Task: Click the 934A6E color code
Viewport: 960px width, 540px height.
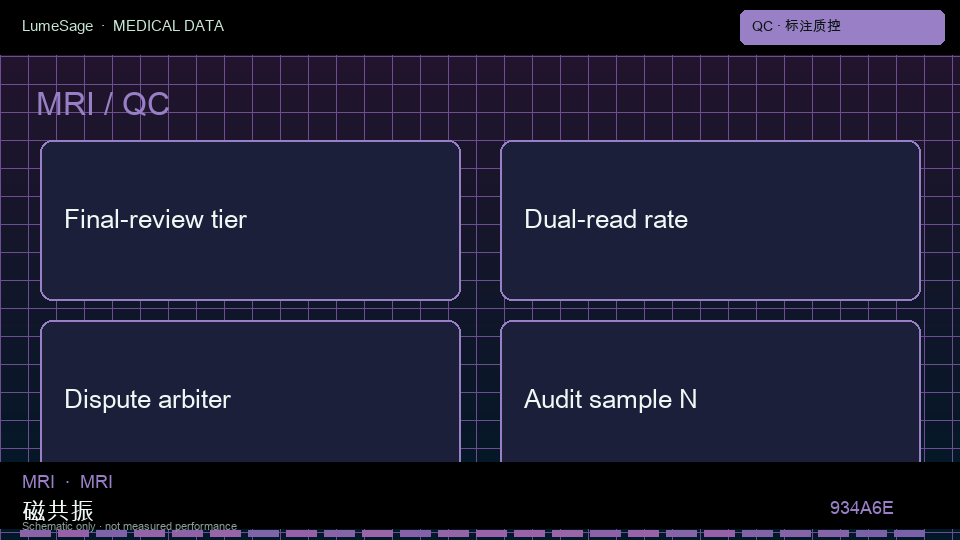Action: 861,508
